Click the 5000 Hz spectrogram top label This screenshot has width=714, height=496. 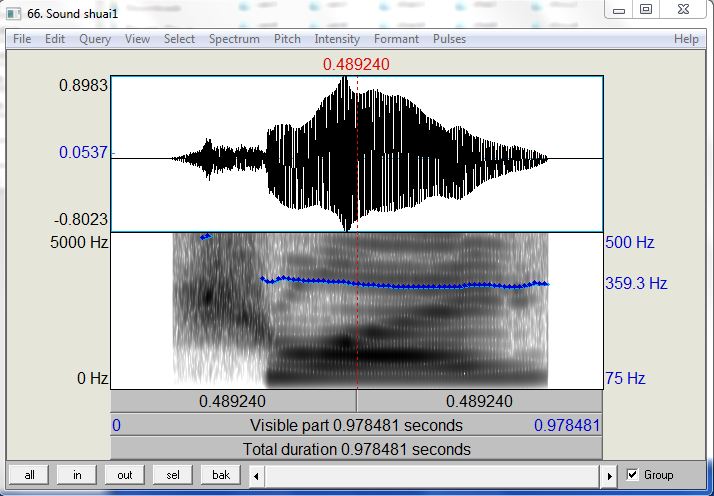click(x=79, y=242)
